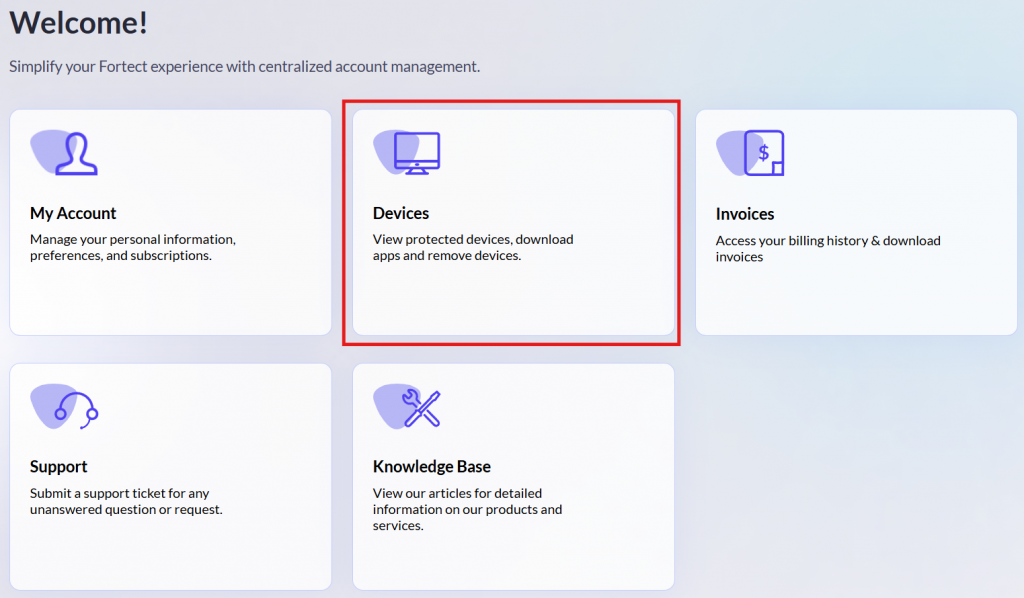Image resolution: width=1024 pixels, height=598 pixels.
Task: Click empty area of Knowledge Base card
Action: click(513, 561)
